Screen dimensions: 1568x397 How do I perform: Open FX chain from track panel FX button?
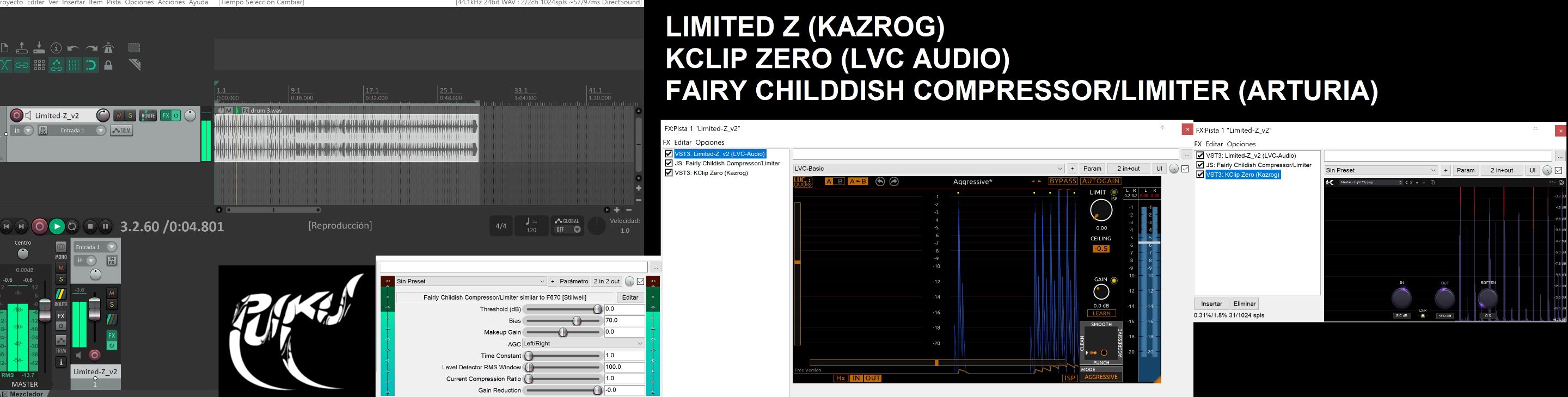[165, 115]
